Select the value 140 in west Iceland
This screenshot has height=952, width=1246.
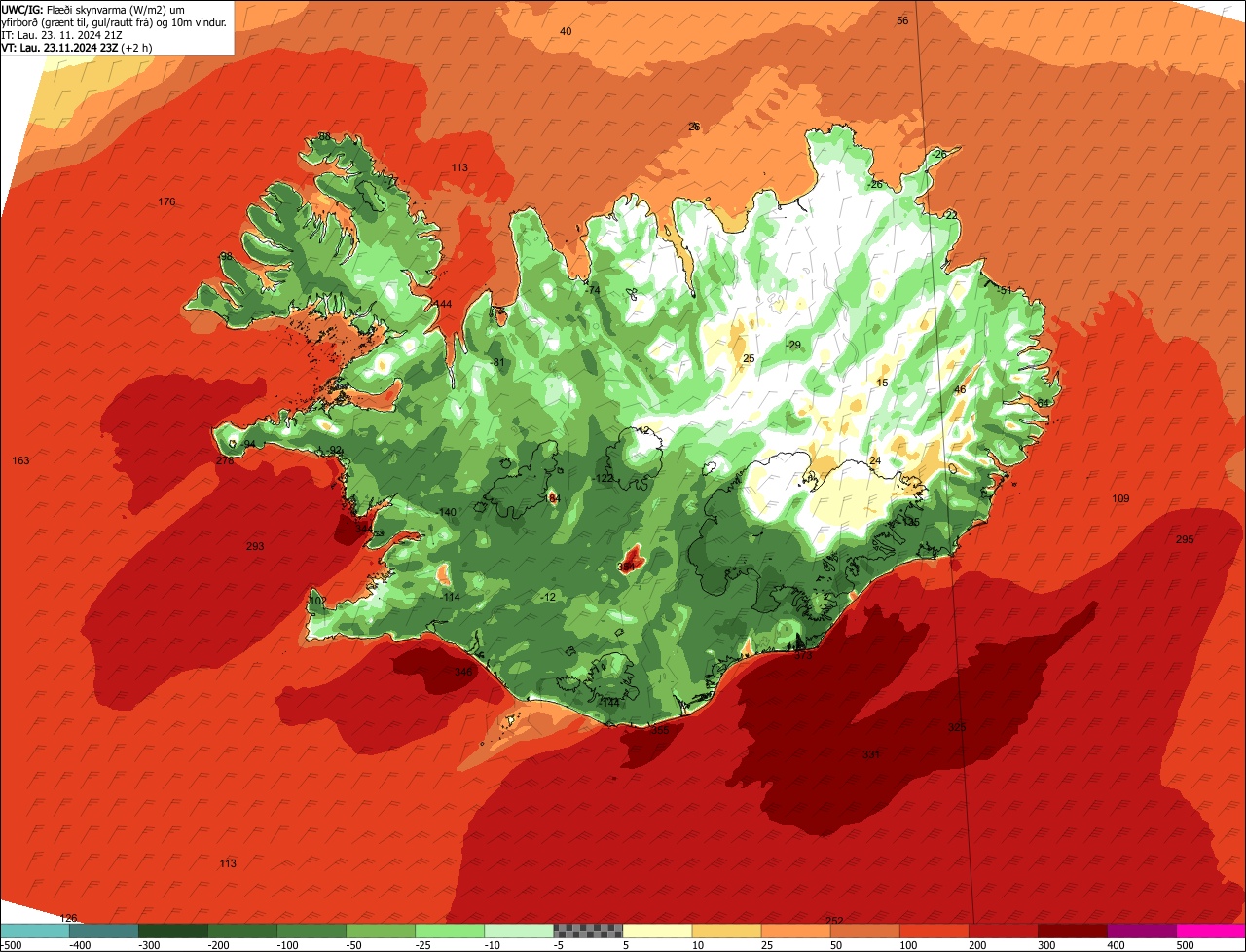click(x=448, y=512)
